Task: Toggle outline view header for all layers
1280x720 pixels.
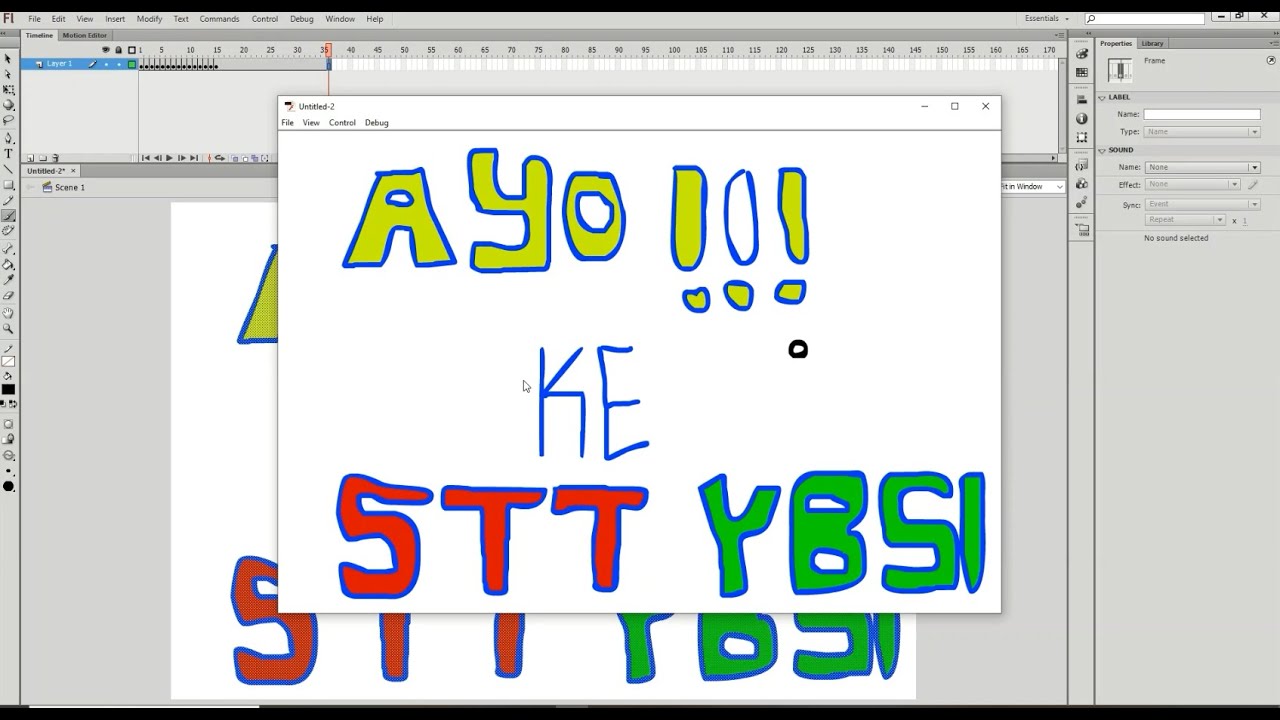Action: pos(131,49)
